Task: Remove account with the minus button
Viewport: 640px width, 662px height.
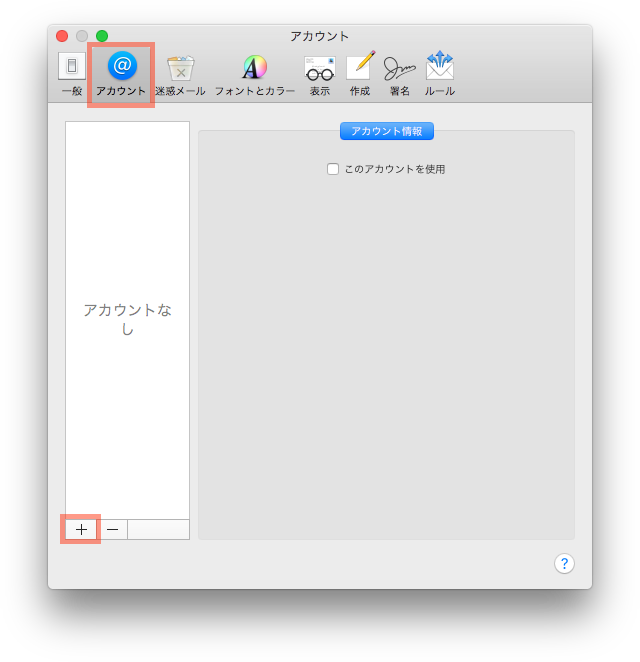Action: pyautogui.click(x=112, y=529)
